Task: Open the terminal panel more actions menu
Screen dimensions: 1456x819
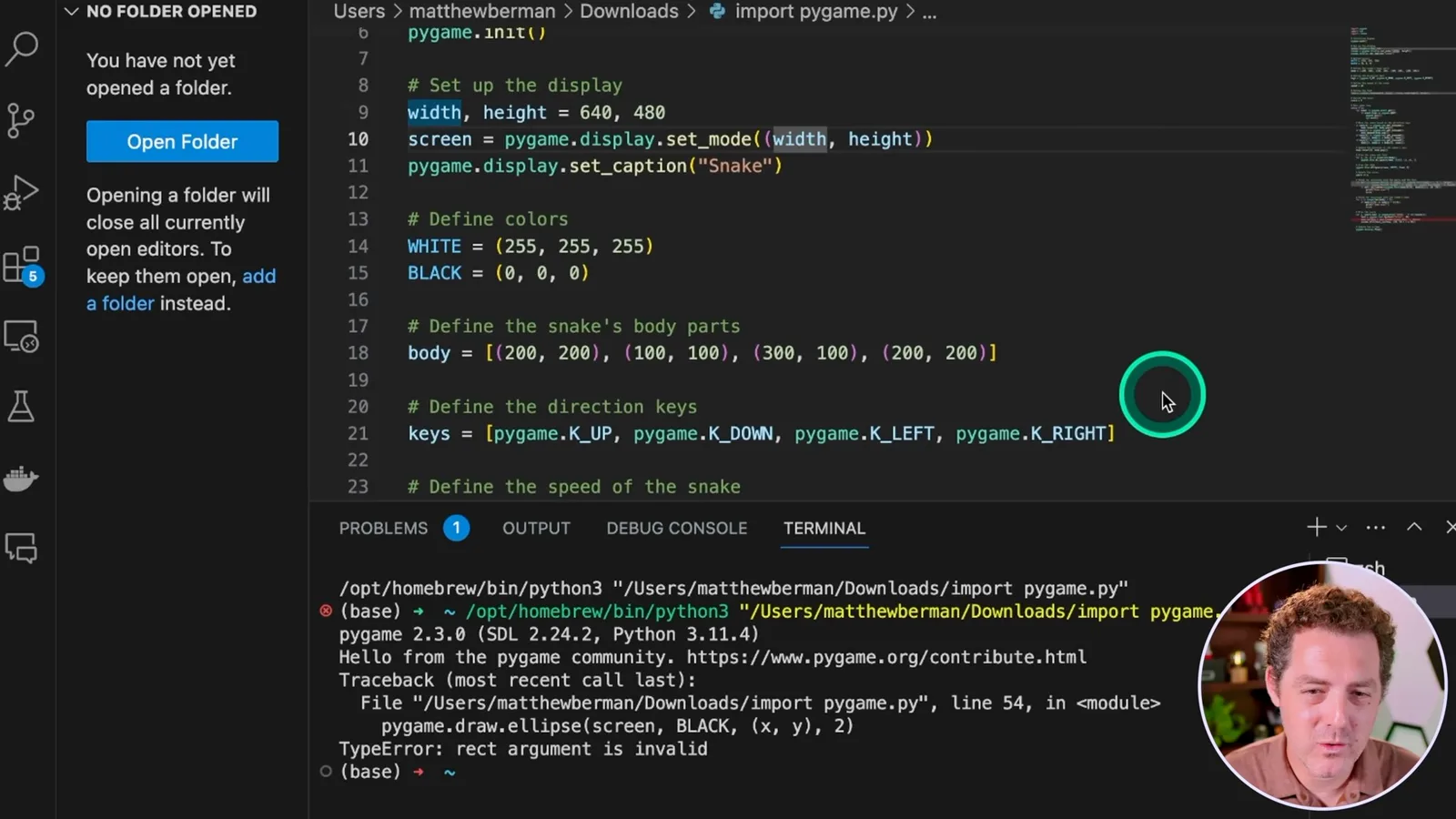Action: [x=1376, y=527]
